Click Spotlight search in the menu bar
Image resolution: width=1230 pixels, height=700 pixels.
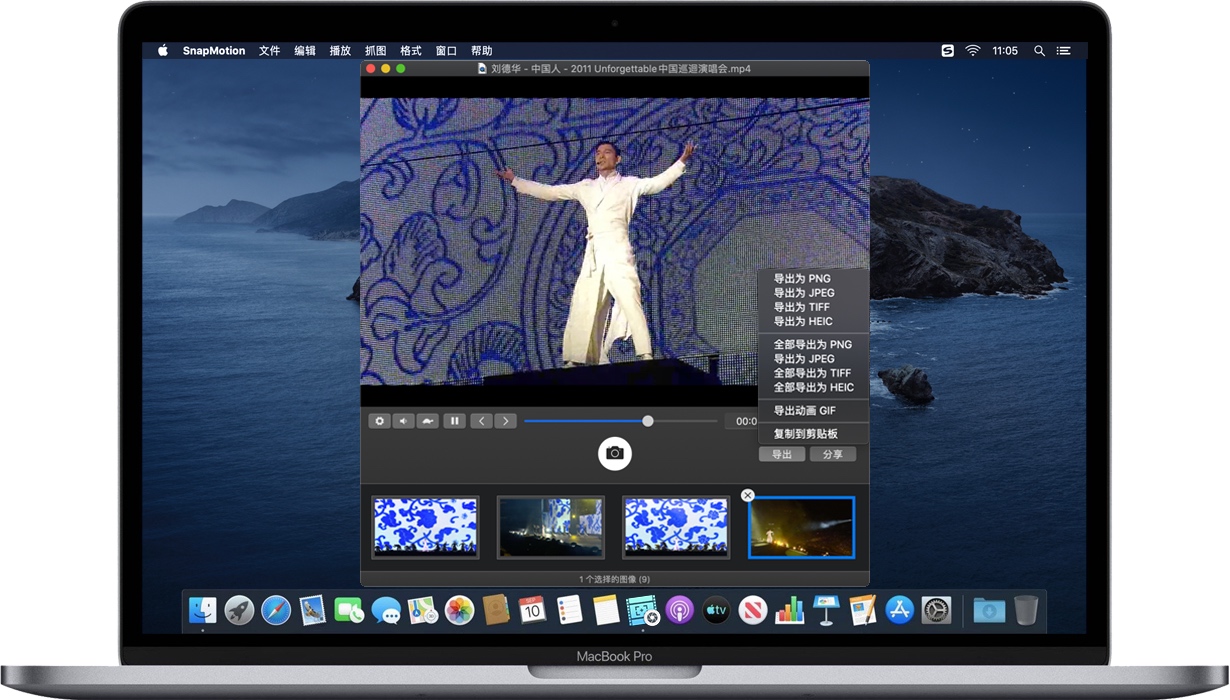1038,50
